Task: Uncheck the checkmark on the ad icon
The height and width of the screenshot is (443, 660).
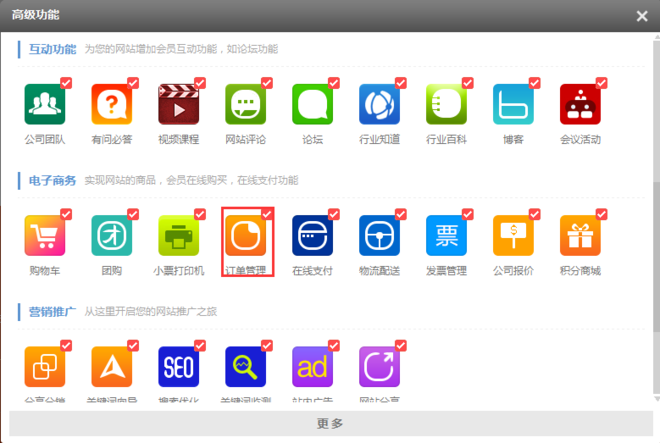Action: tap(334, 346)
